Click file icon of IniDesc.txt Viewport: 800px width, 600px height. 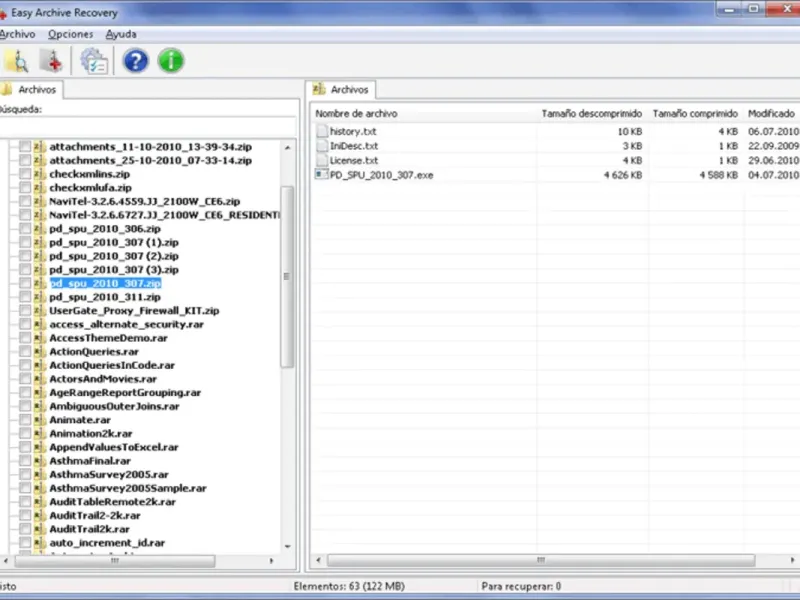point(321,146)
